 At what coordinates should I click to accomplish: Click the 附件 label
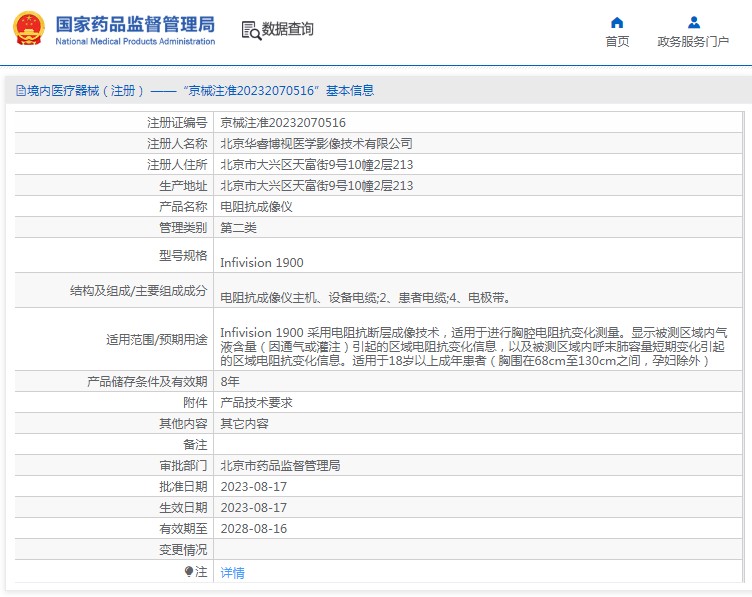pyautogui.click(x=195, y=402)
